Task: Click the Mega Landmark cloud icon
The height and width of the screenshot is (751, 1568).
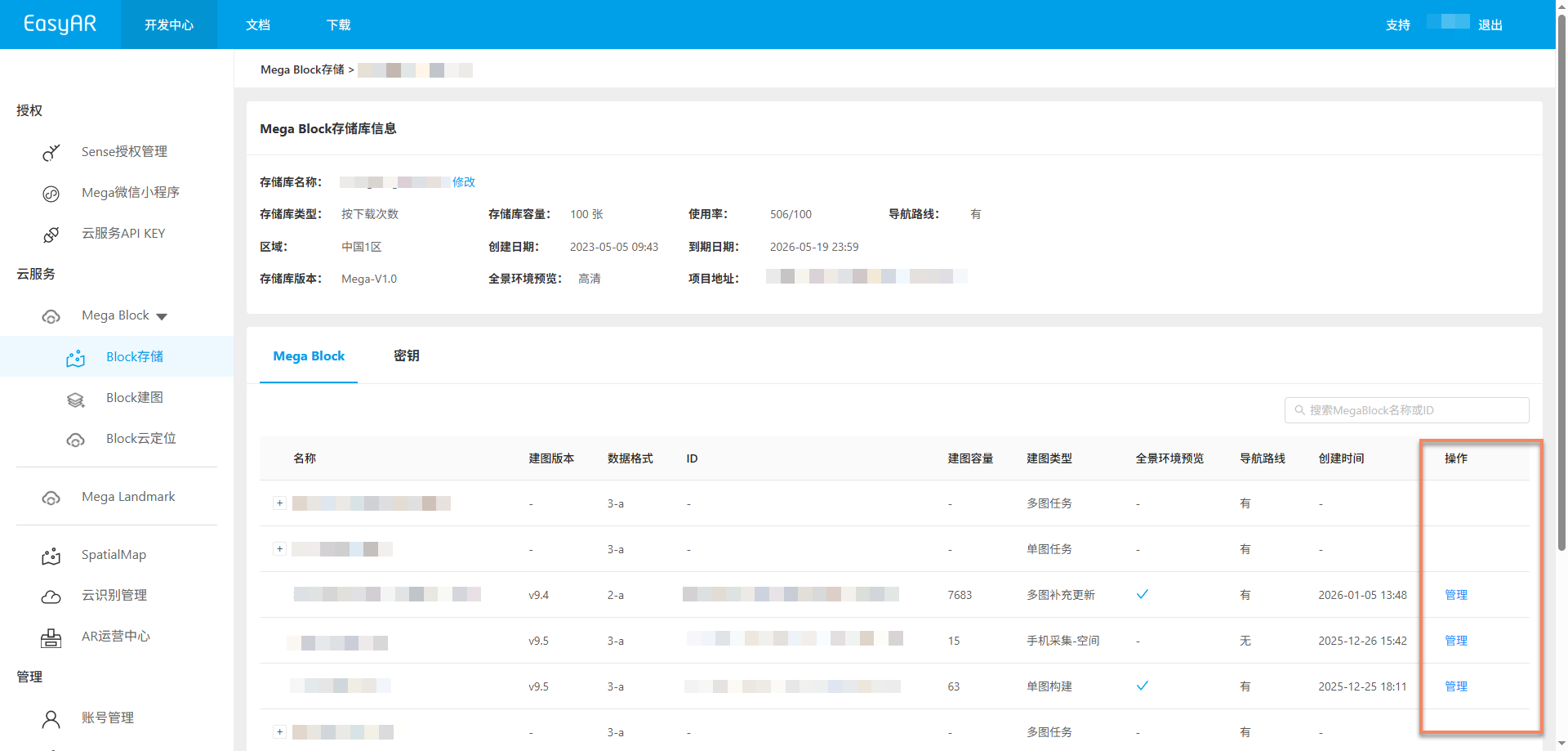Action: 51,498
